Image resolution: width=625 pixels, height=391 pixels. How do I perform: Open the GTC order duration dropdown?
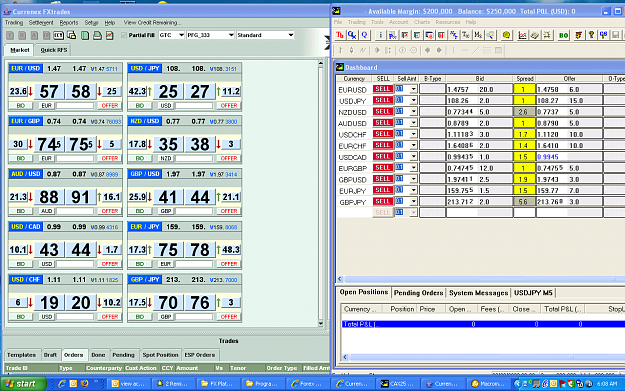[x=181, y=35]
